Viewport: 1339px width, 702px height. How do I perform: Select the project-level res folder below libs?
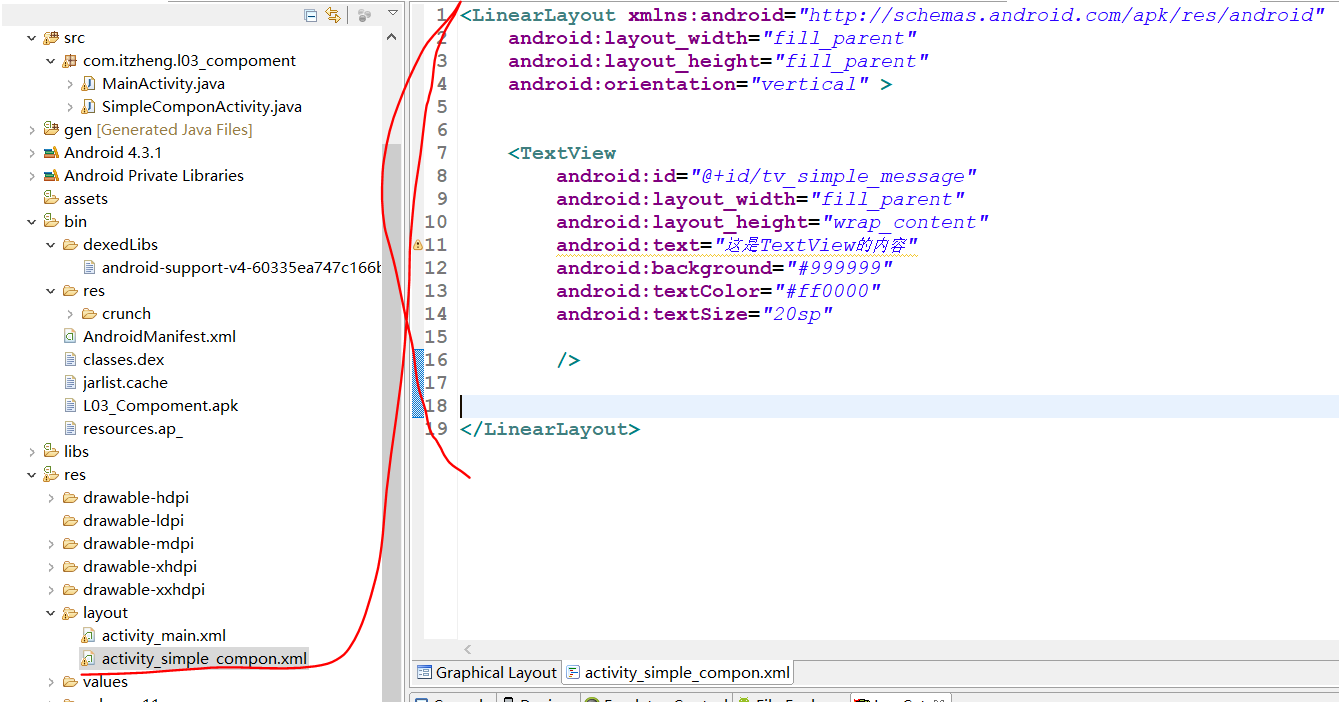[x=75, y=475]
